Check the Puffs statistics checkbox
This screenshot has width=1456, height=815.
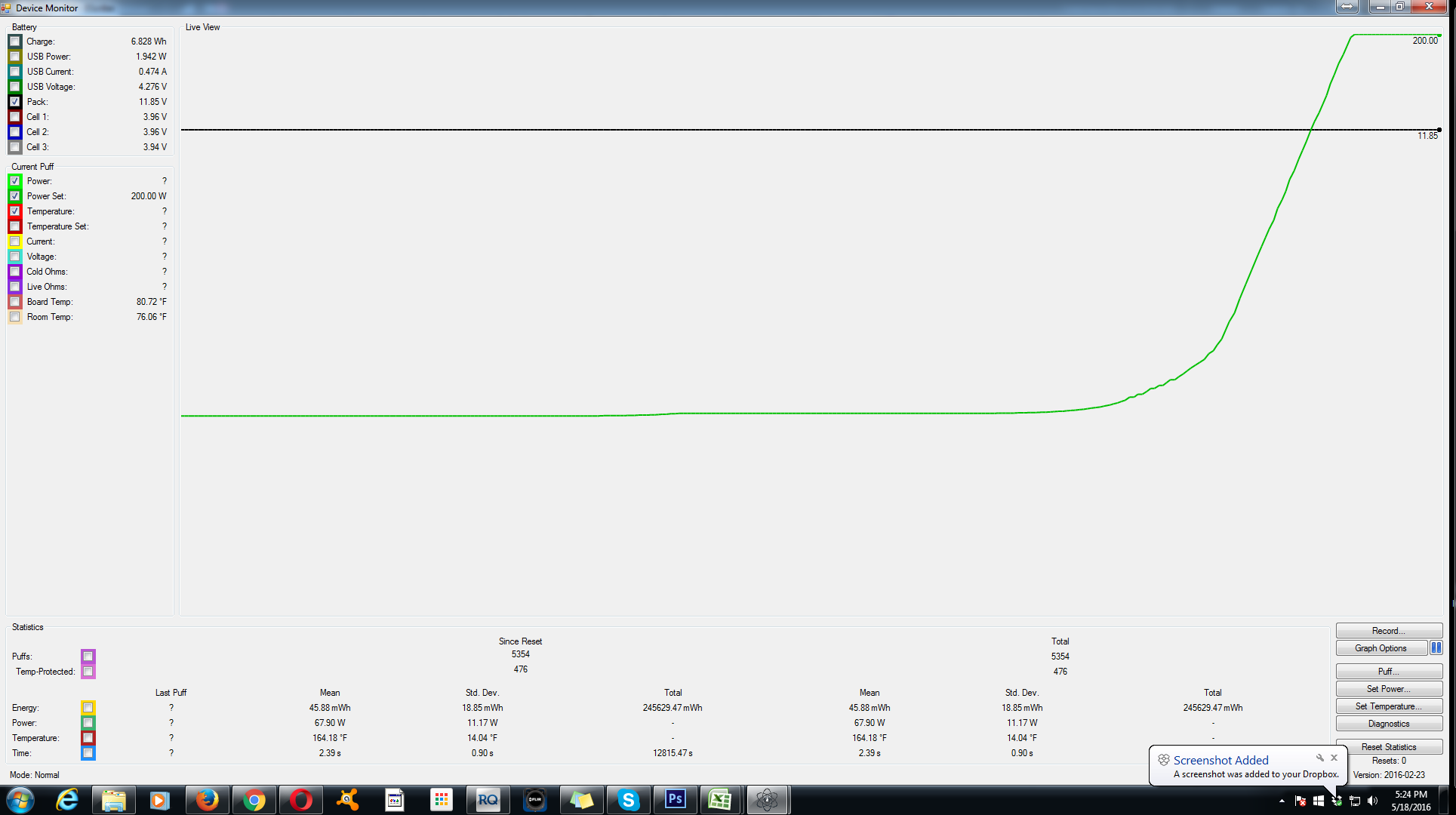pos(88,657)
